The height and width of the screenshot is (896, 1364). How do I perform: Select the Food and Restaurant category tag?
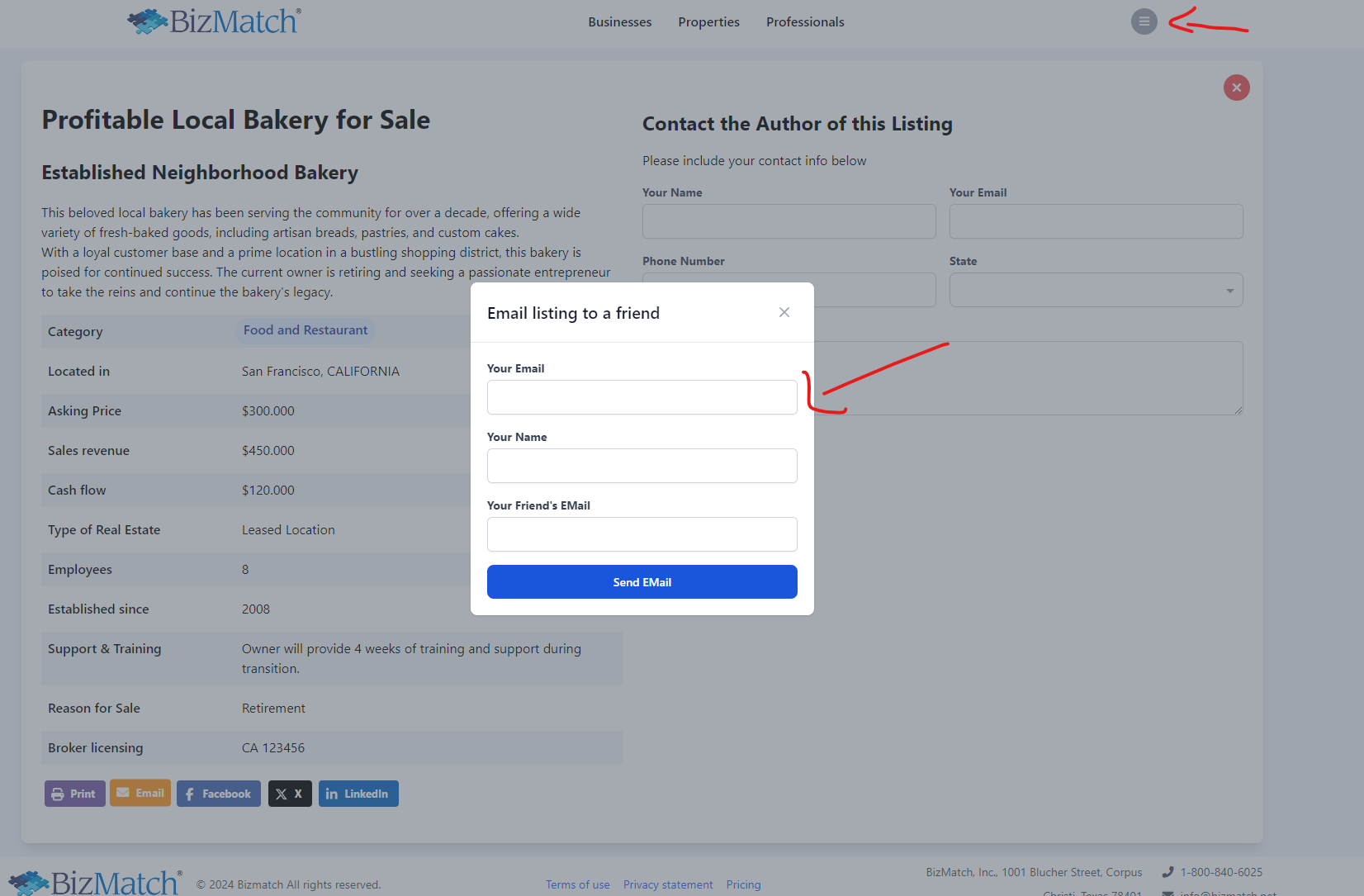click(305, 330)
